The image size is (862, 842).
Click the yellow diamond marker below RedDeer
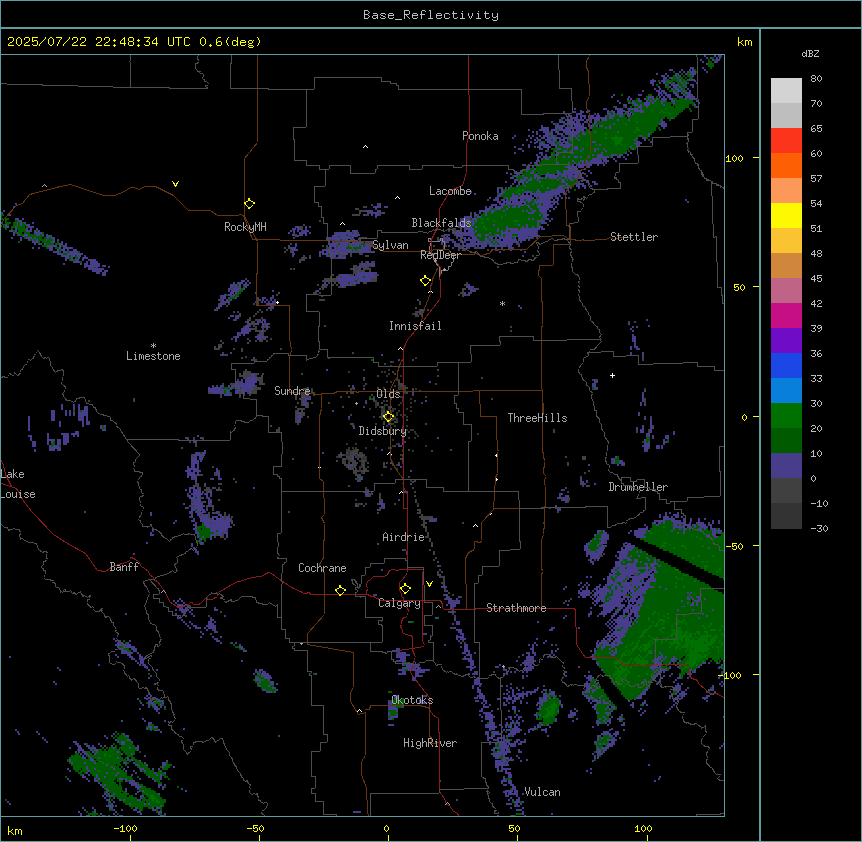(426, 281)
